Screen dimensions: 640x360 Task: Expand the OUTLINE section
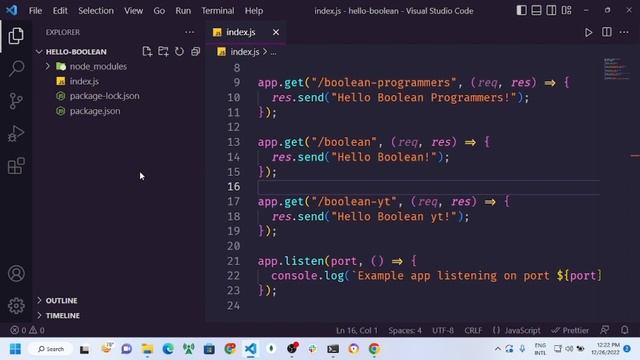[x=39, y=300]
